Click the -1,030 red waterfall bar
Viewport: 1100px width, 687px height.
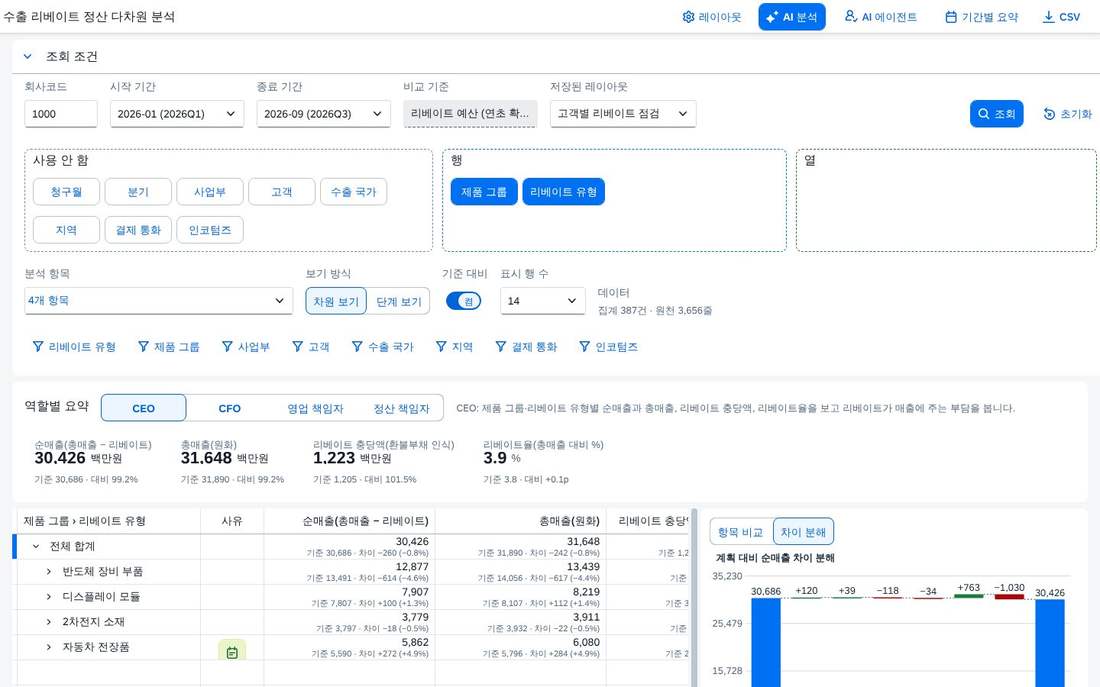tap(1009, 596)
